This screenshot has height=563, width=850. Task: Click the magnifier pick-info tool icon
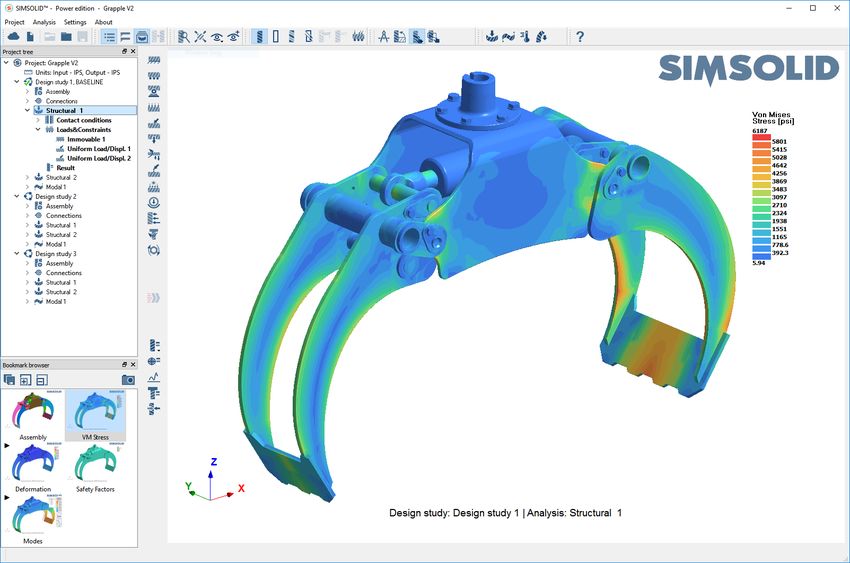pos(184,36)
